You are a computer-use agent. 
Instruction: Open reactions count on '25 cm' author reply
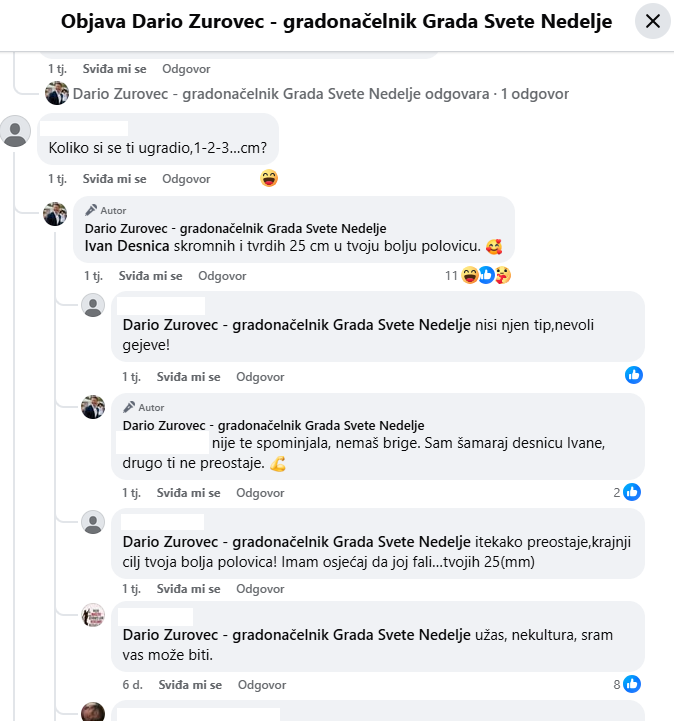click(x=452, y=275)
